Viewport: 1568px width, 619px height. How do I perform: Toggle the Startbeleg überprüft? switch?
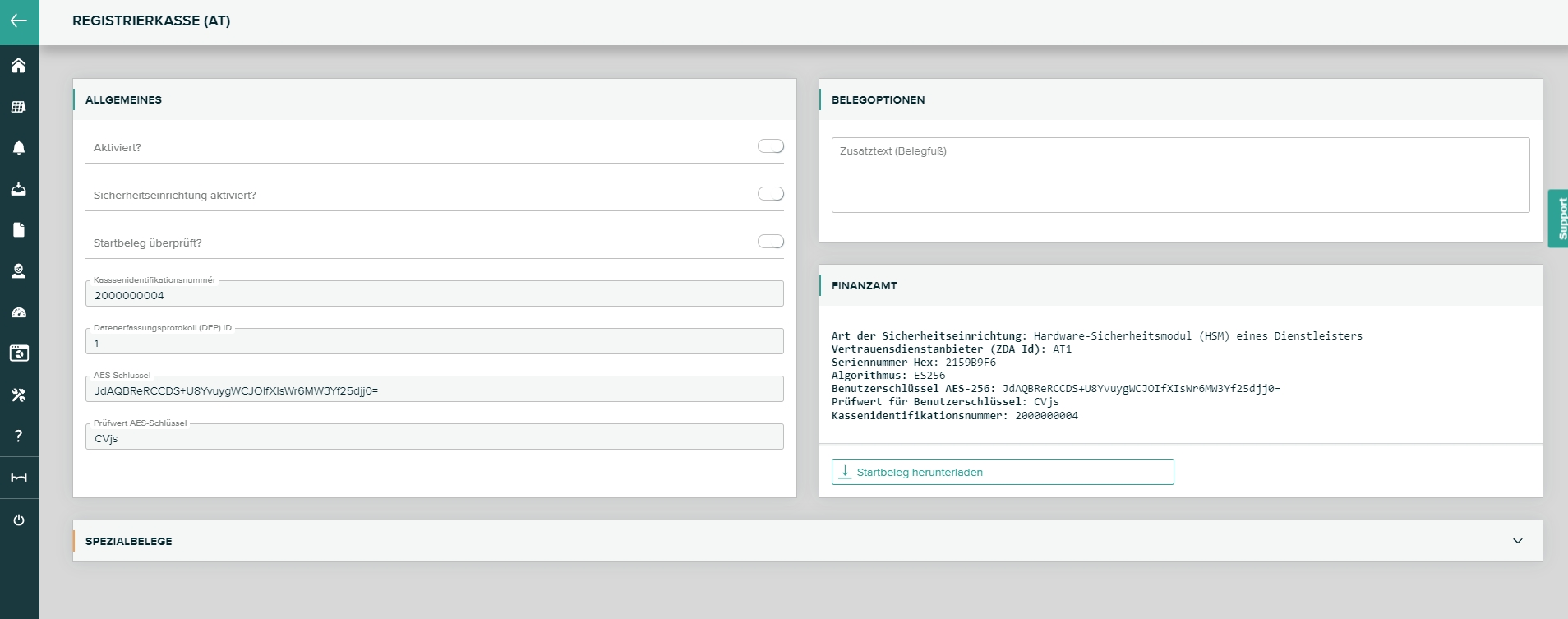click(x=770, y=242)
